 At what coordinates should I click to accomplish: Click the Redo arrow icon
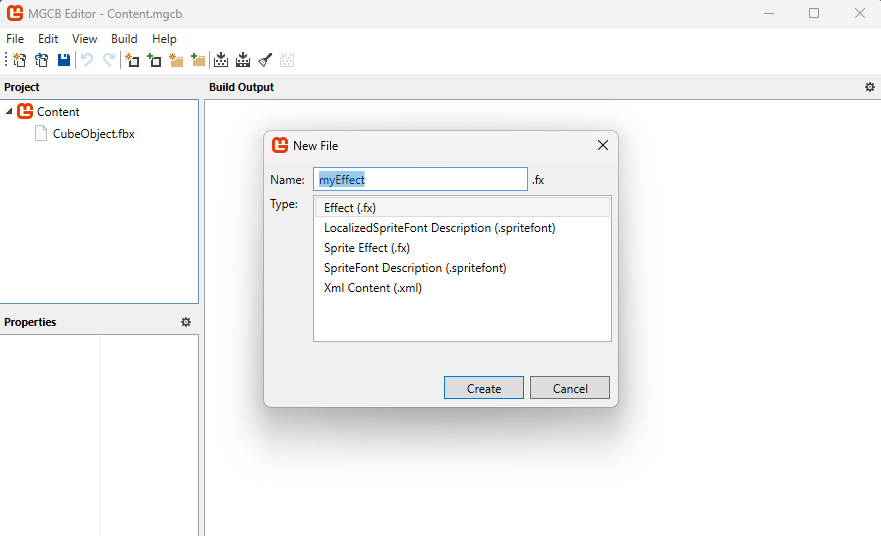pos(109,60)
